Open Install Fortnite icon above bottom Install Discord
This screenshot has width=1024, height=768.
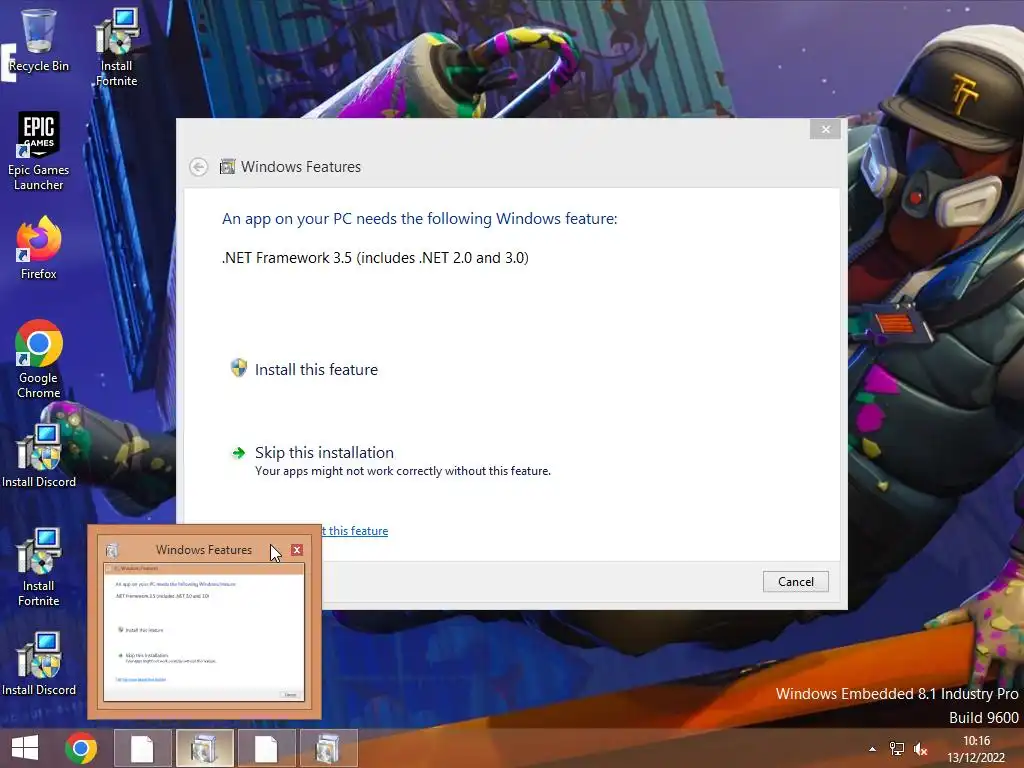pos(39,567)
